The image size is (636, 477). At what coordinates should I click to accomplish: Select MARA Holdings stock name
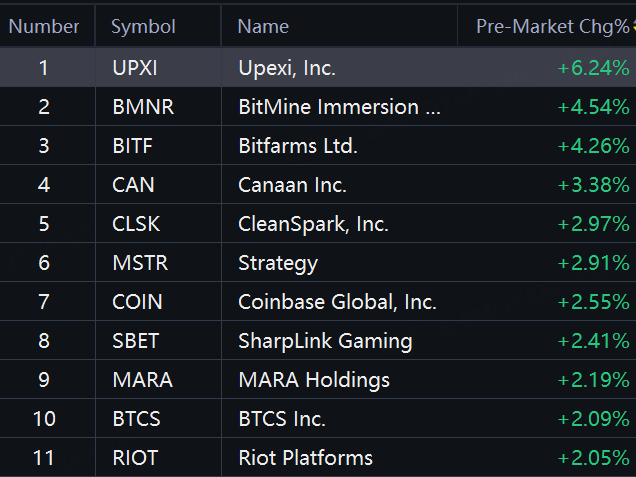click(x=314, y=380)
